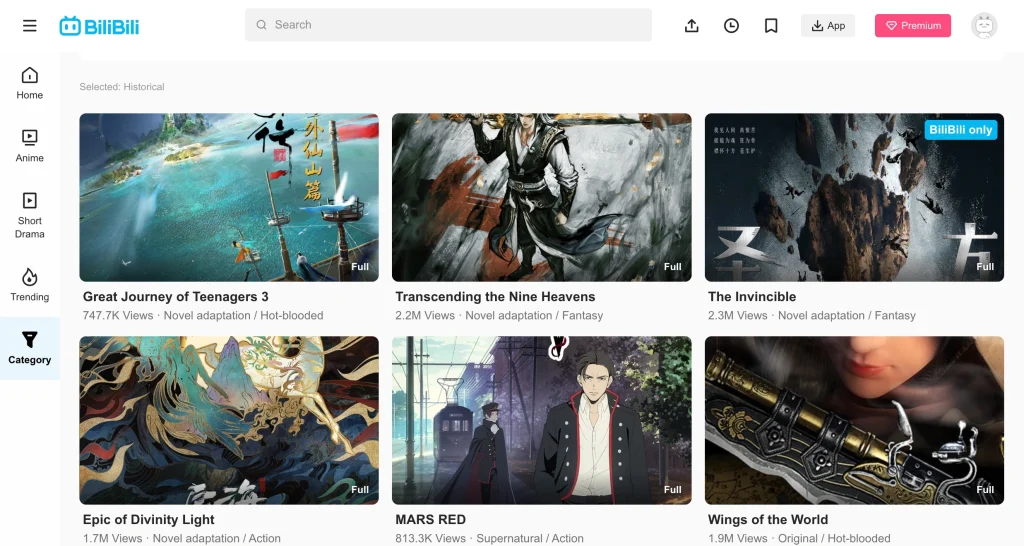Click title 'MARS RED'
This screenshot has height=546, width=1024.
(x=430, y=519)
